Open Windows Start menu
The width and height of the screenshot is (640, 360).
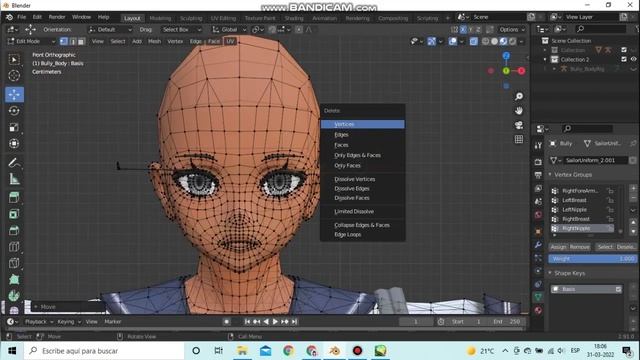click(12, 351)
